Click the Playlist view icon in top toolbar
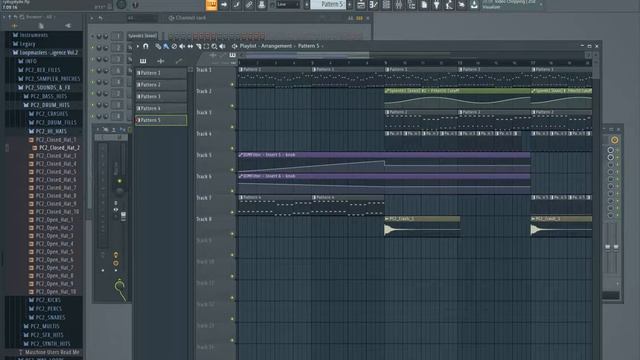The image size is (640, 360). 361,5
